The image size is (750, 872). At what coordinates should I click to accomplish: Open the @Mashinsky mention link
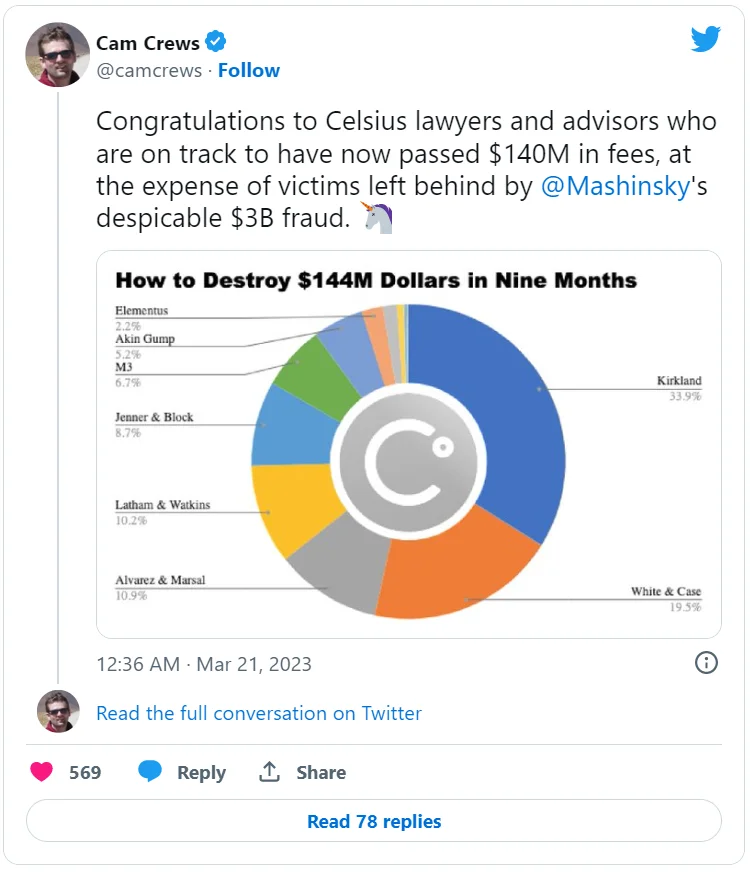coord(616,187)
